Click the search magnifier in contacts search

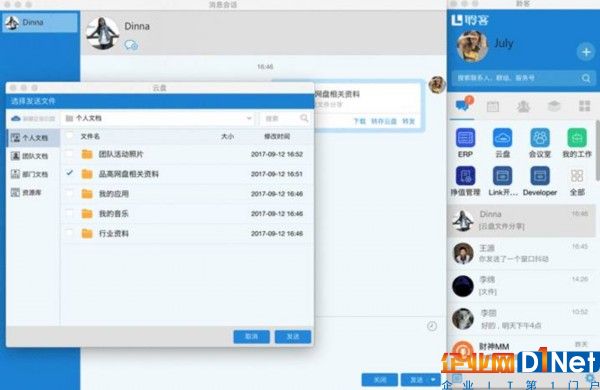point(586,78)
